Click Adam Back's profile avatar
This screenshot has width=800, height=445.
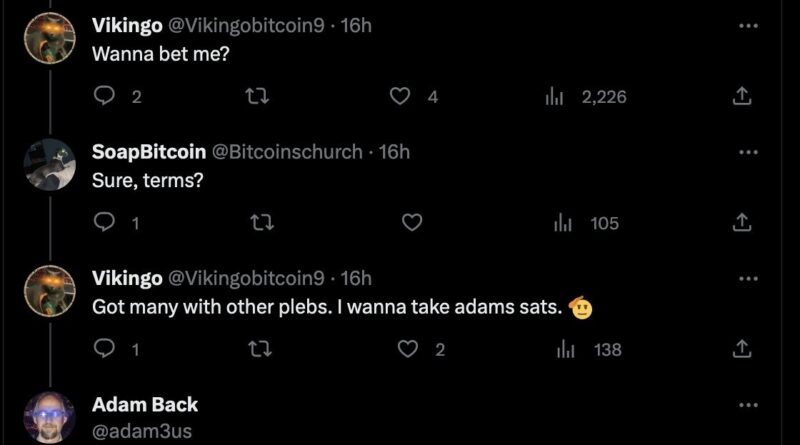point(48,420)
